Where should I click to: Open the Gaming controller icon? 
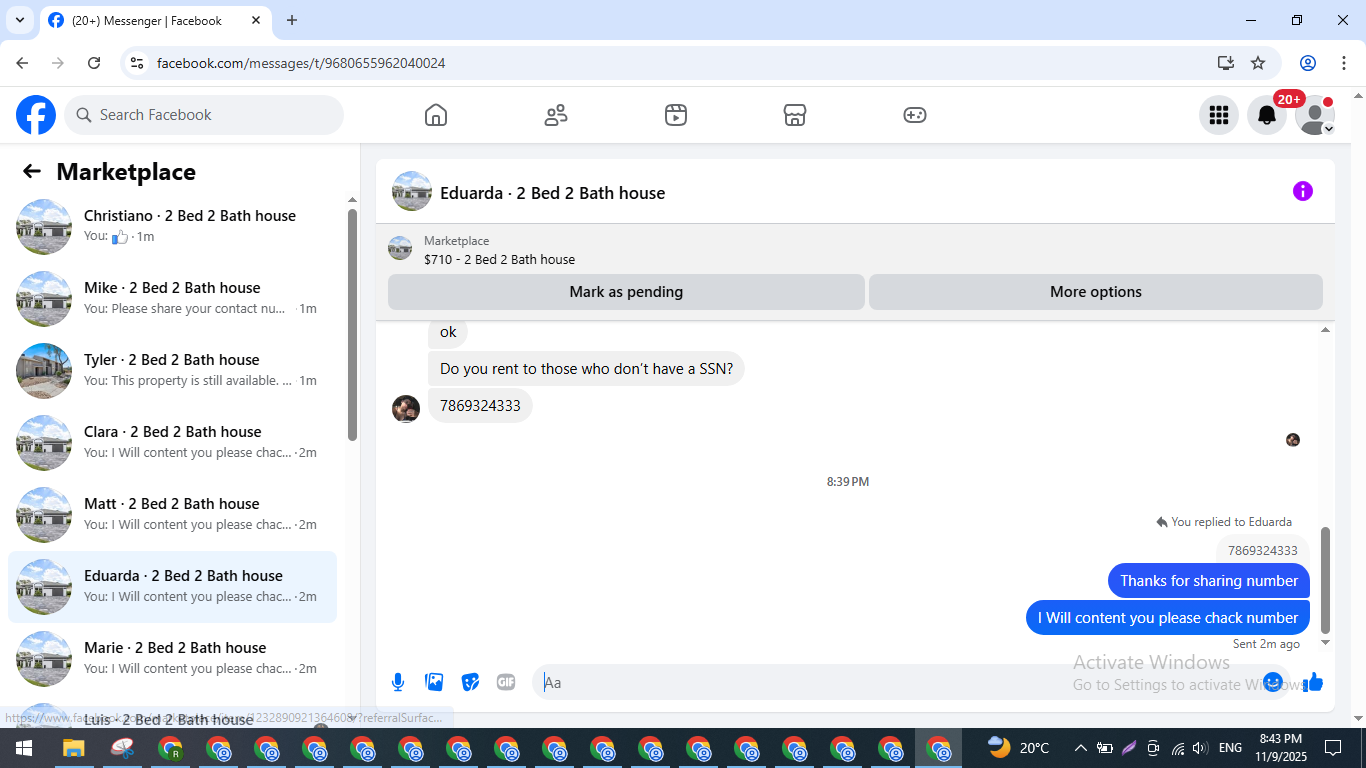click(x=915, y=115)
